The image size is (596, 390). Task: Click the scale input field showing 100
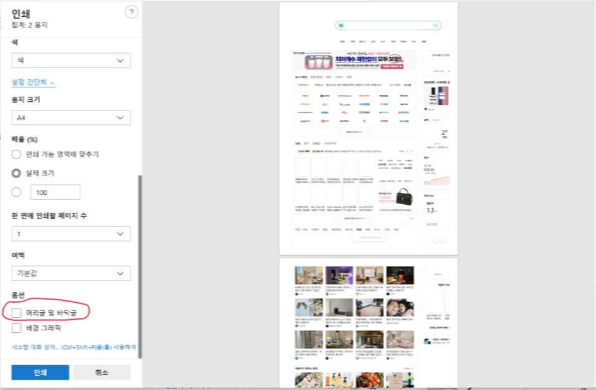point(55,192)
